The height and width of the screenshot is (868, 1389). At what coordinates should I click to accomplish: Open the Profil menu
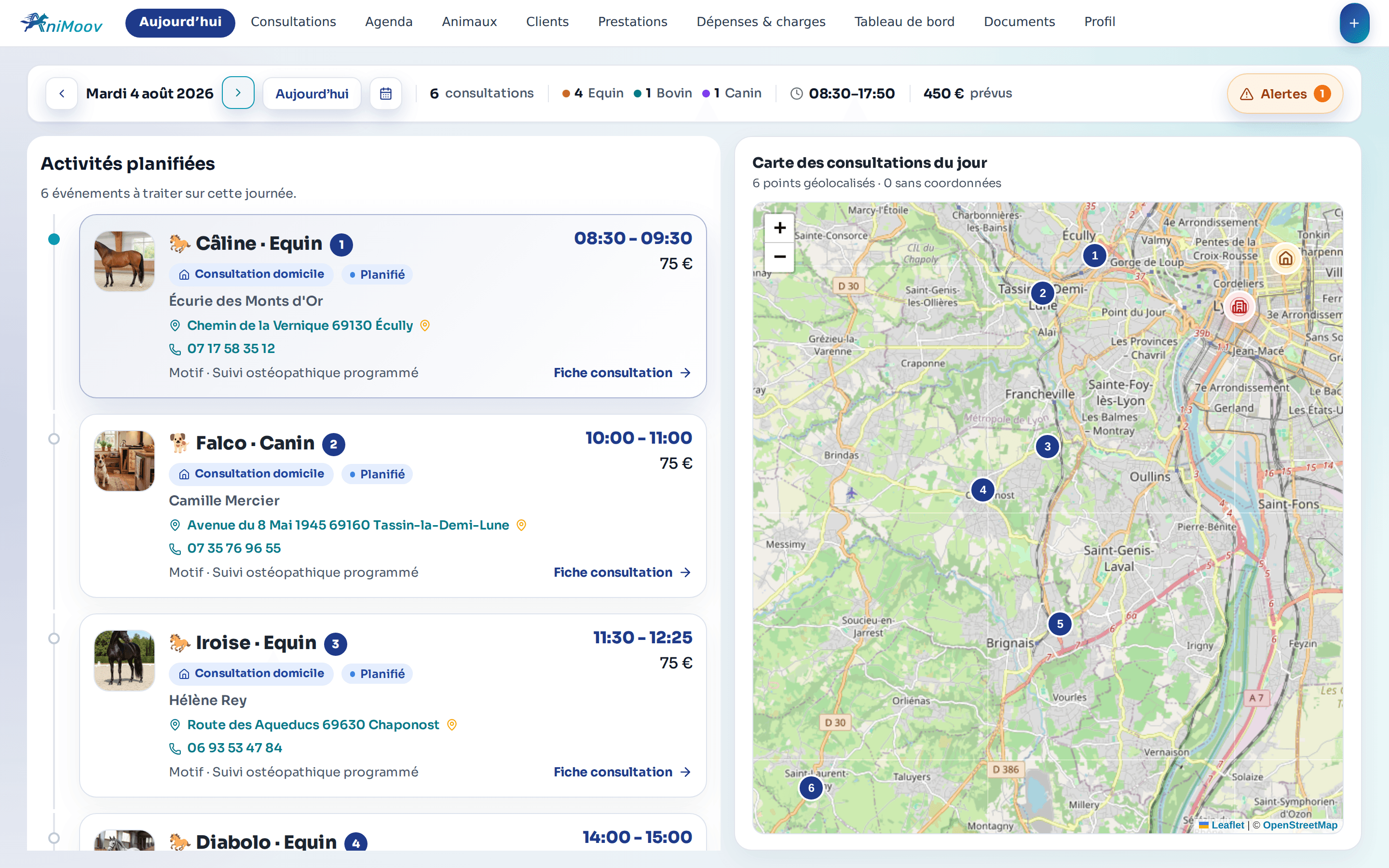[1099, 22]
